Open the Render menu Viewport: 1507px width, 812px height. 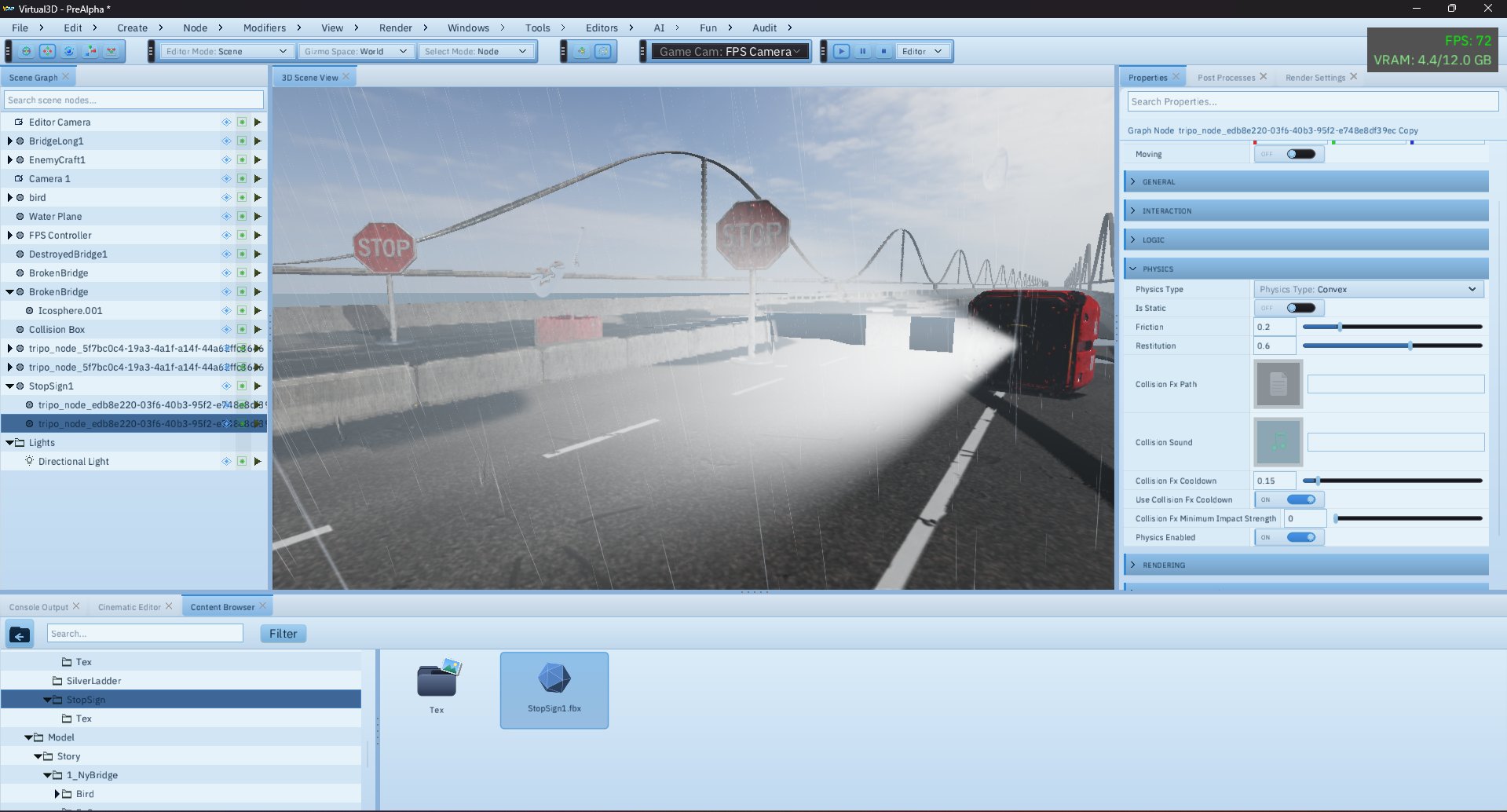tap(396, 27)
